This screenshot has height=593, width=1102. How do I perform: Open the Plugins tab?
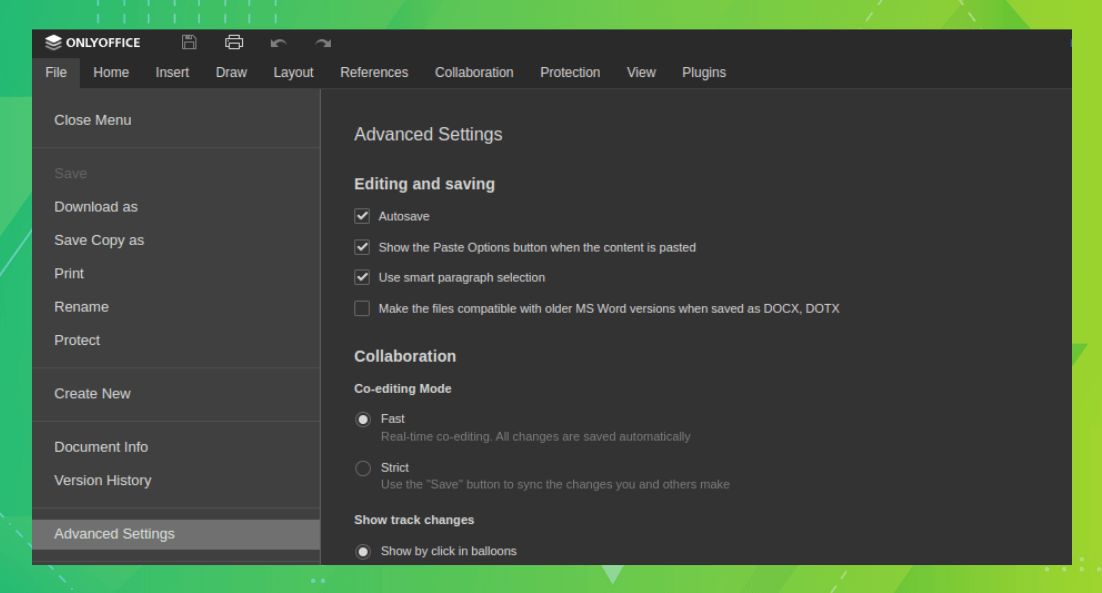click(x=704, y=72)
